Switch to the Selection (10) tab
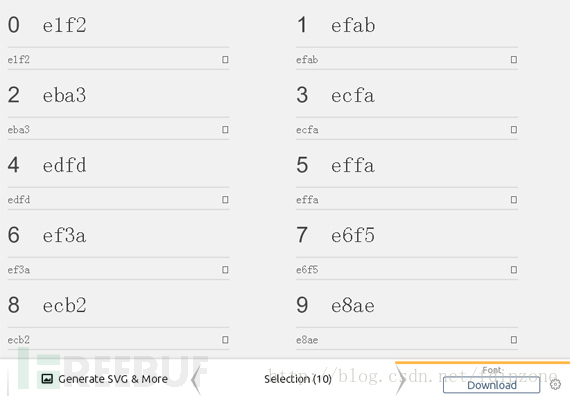This screenshot has width=570, height=396. click(x=298, y=379)
